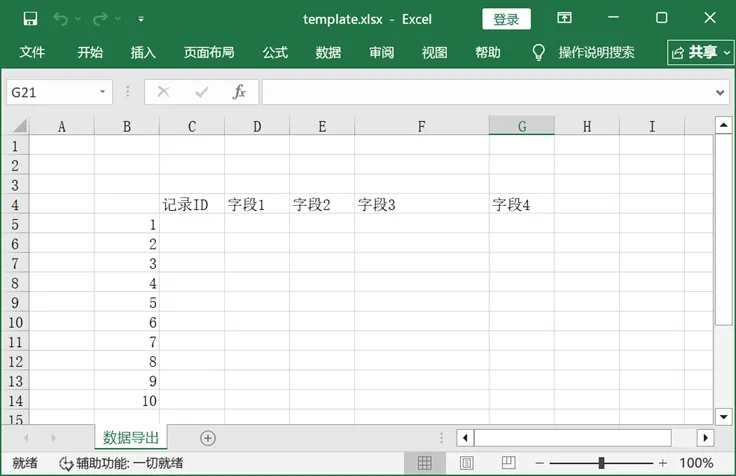Click the New Sheet plus icon
This screenshot has height=476, width=736.
[208, 438]
